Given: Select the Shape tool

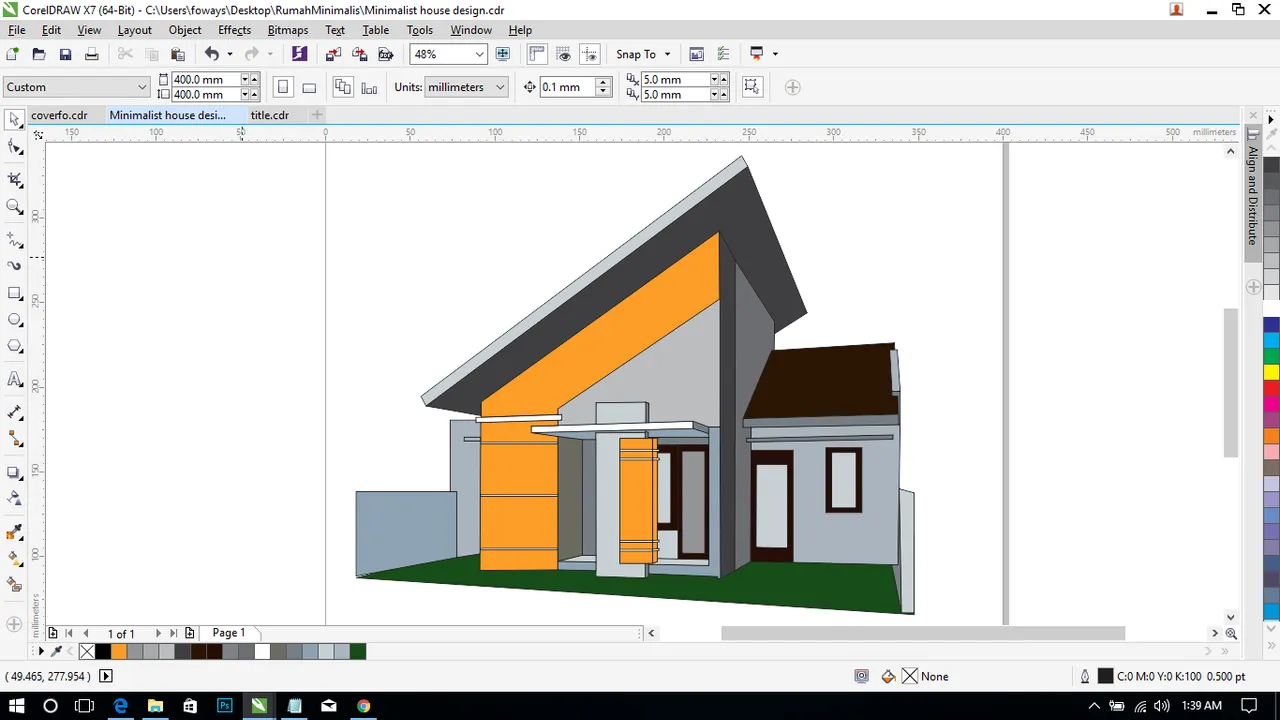Looking at the screenshot, I should click(15, 148).
